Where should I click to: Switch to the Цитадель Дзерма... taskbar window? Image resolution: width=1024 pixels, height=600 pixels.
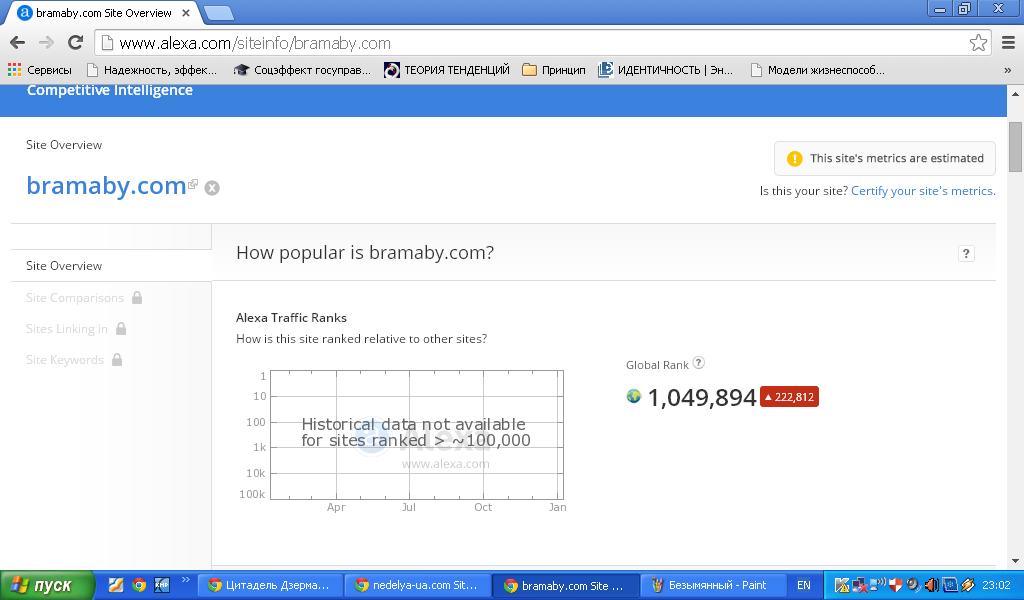pos(269,585)
